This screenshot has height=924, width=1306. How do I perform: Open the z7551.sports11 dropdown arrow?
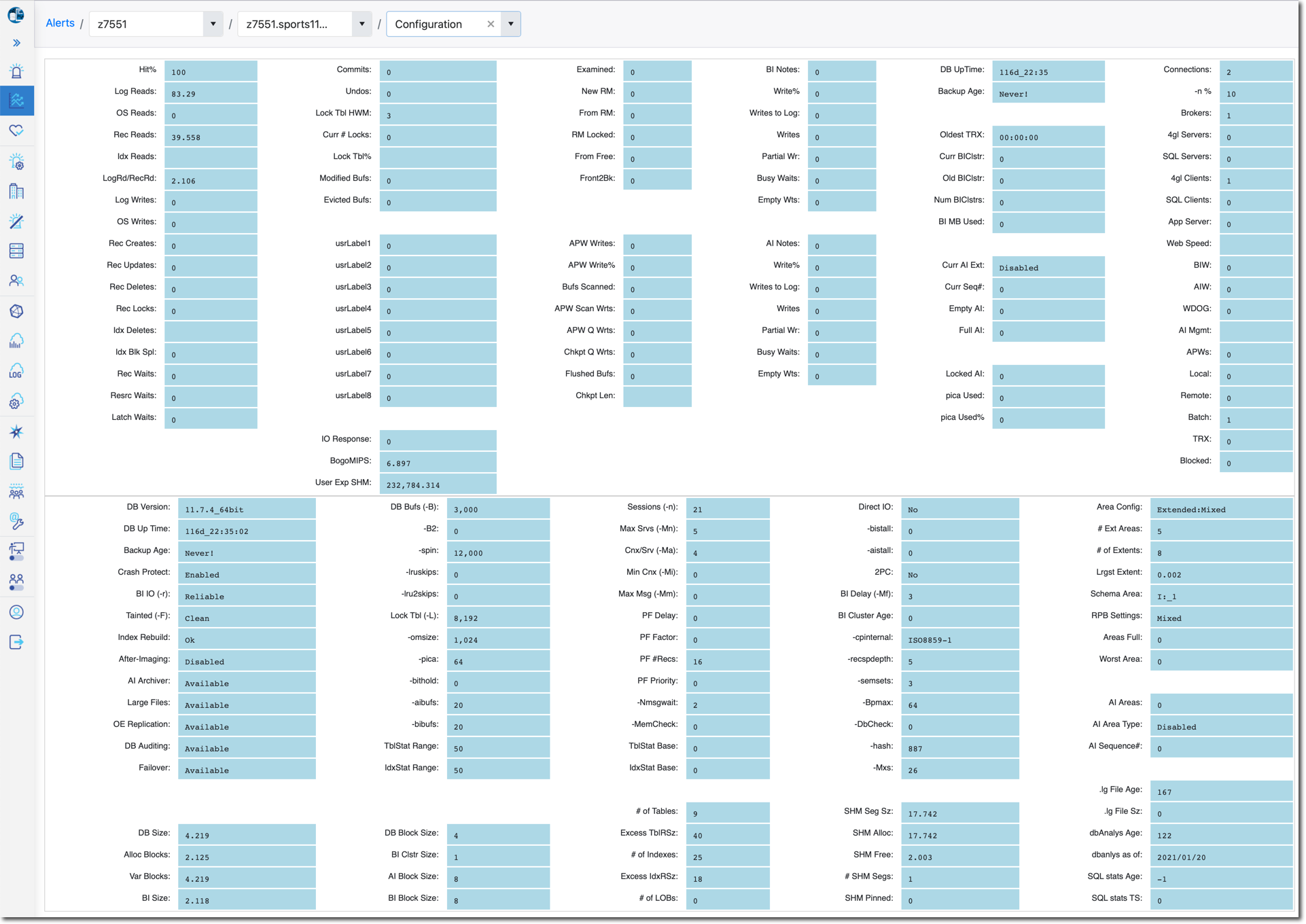tap(361, 24)
